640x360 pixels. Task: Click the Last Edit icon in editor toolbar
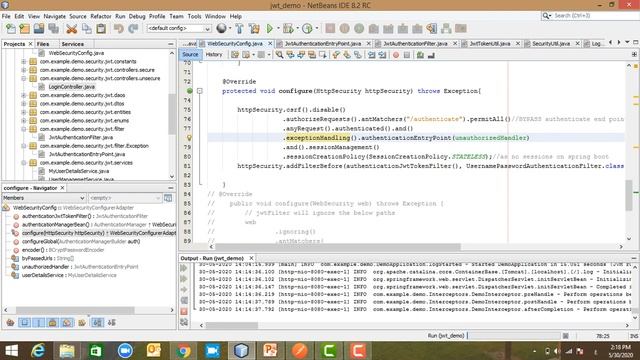(235, 55)
